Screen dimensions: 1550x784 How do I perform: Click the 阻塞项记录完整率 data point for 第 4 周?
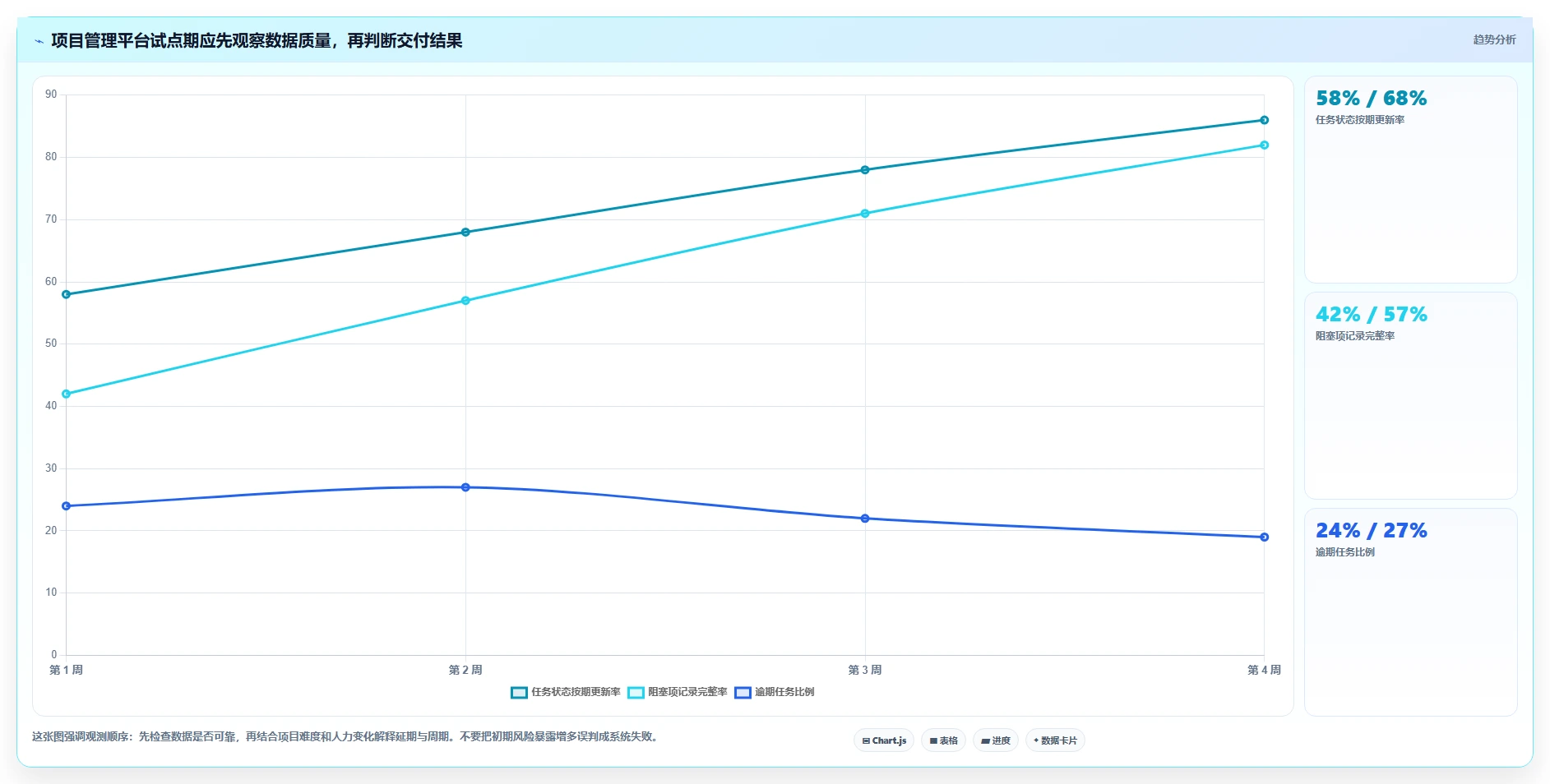point(1265,145)
